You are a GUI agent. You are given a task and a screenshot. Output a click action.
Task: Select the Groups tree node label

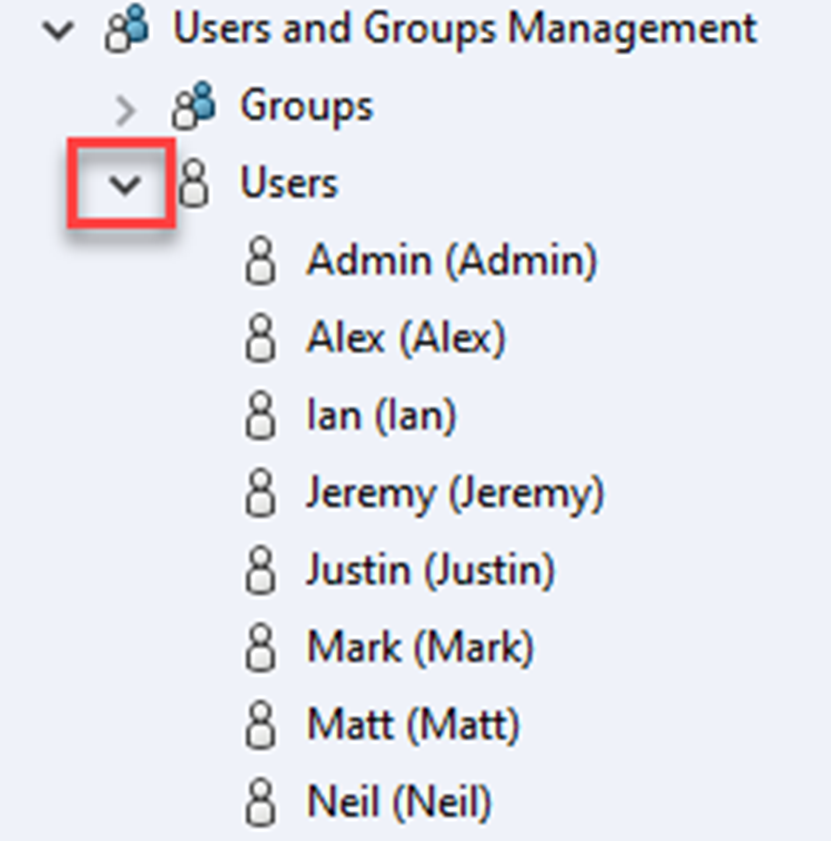point(305,104)
